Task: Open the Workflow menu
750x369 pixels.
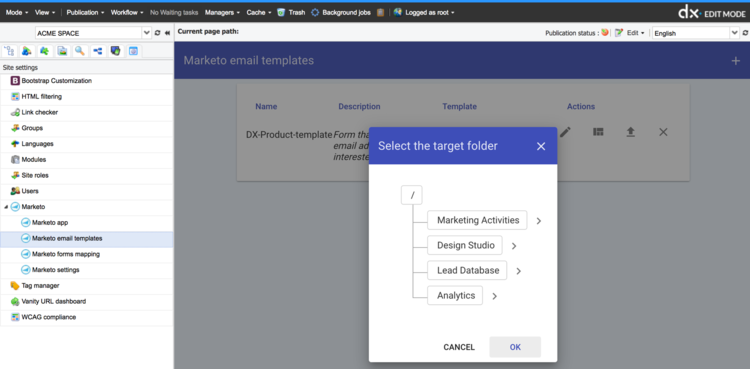Action: coord(127,12)
